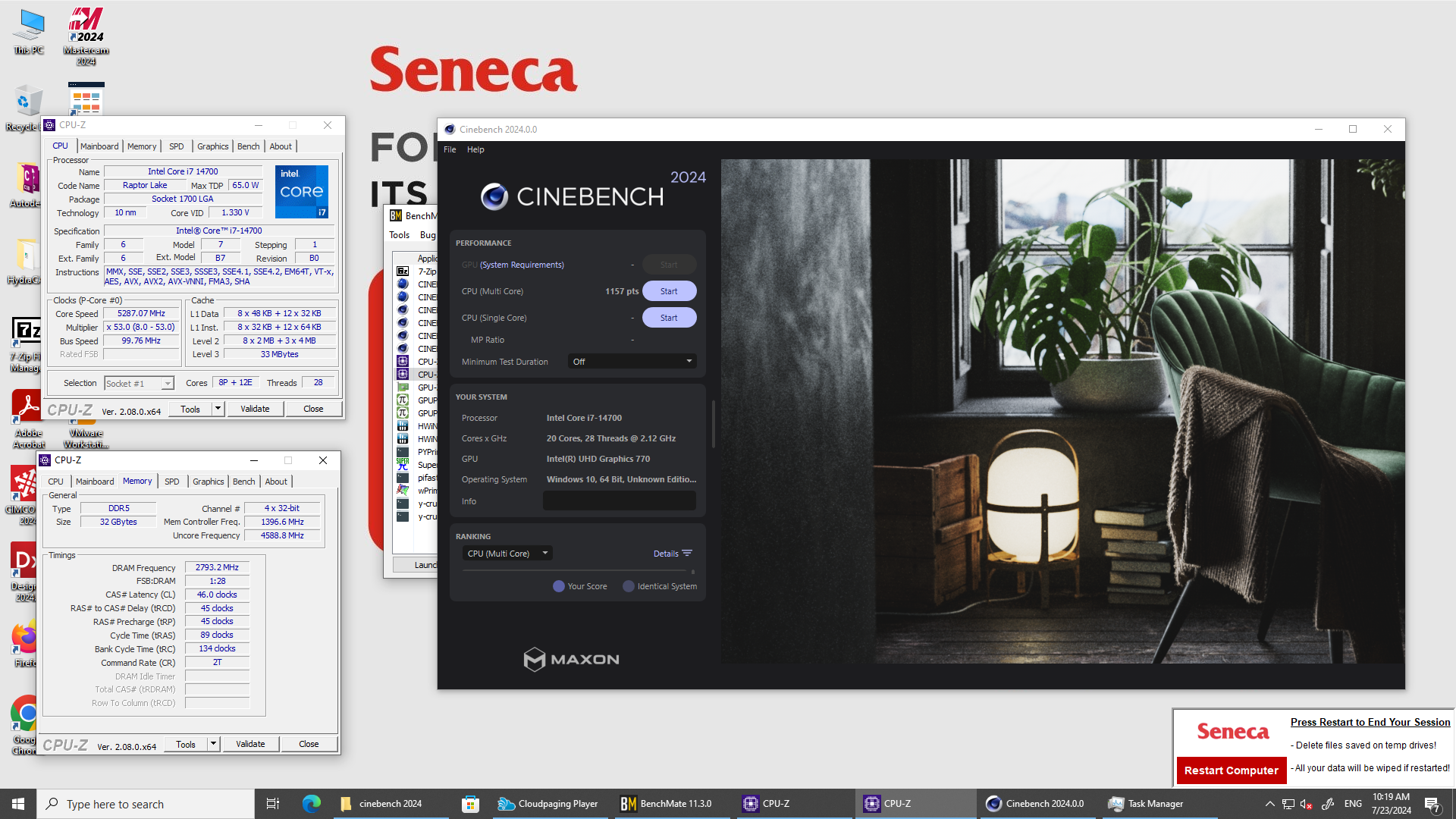The height and width of the screenshot is (819, 1456).
Task: Switch to CPU tab in lower CPU-Z
Action: click(56, 482)
